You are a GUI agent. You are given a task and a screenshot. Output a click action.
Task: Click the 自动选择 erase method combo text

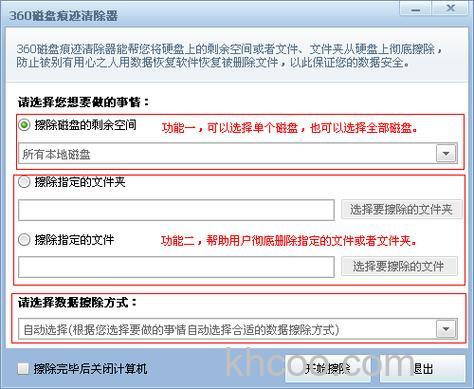181,330
